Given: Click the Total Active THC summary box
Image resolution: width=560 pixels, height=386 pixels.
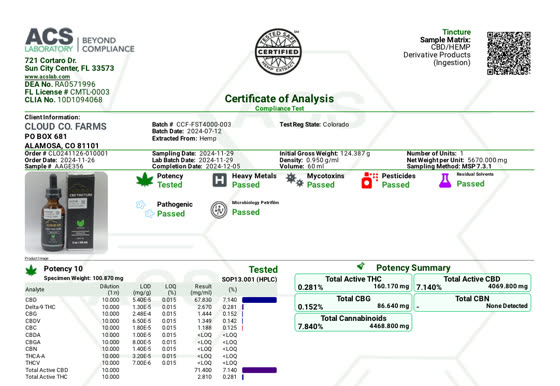Looking at the screenshot, I should click(x=353, y=283).
